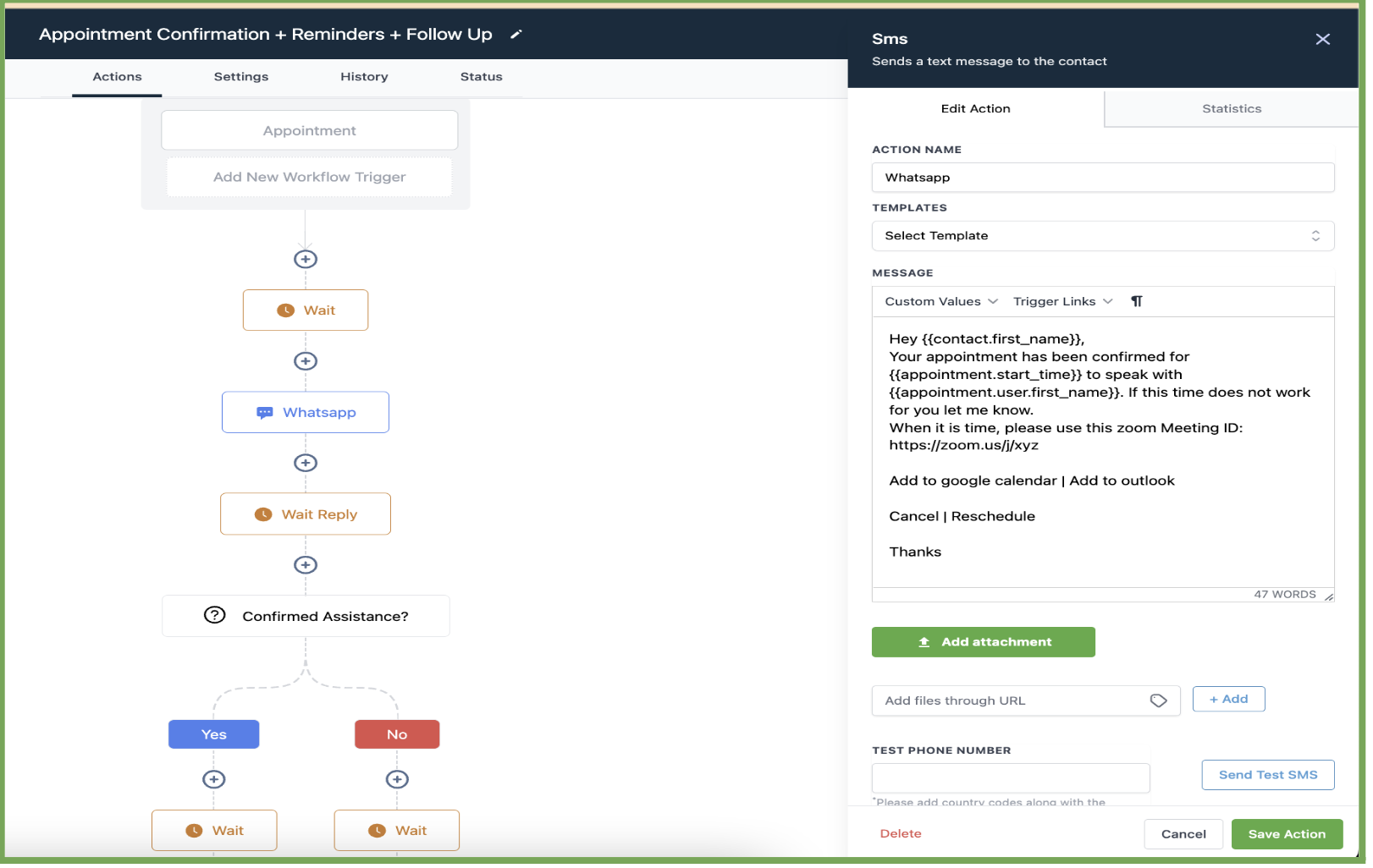Click plus icon between trigger and Wait
The width and height of the screenshot is (1373, 868).
306,260
